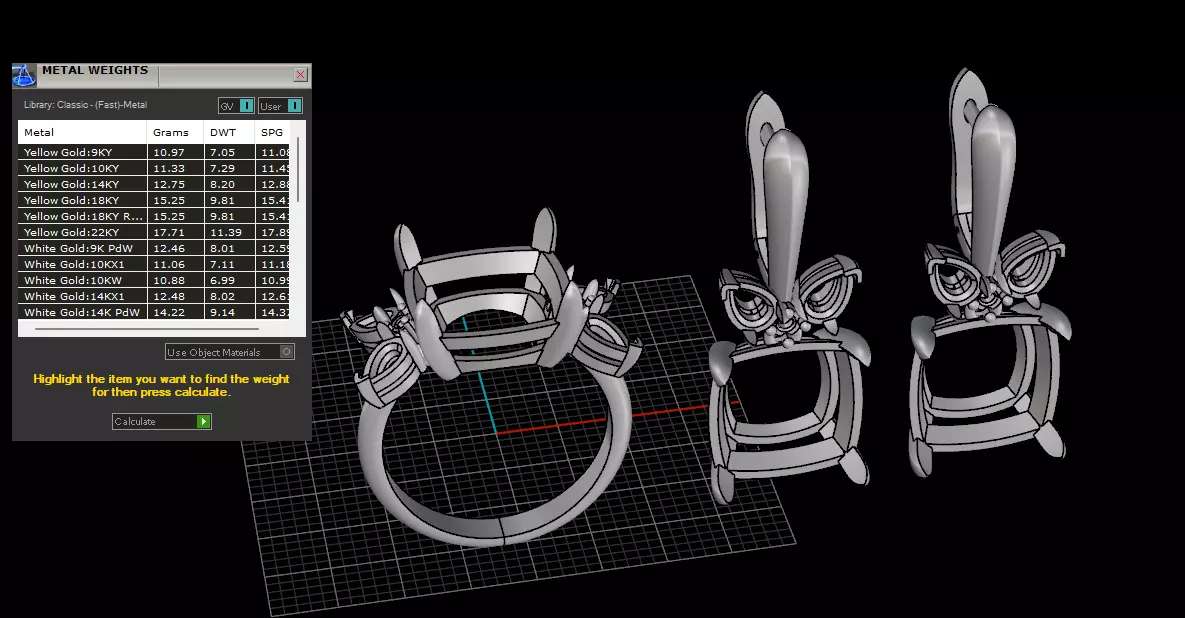Click the 6.99 DWT value
Viewport: 1185px width, 618px height.
point(222,280)
